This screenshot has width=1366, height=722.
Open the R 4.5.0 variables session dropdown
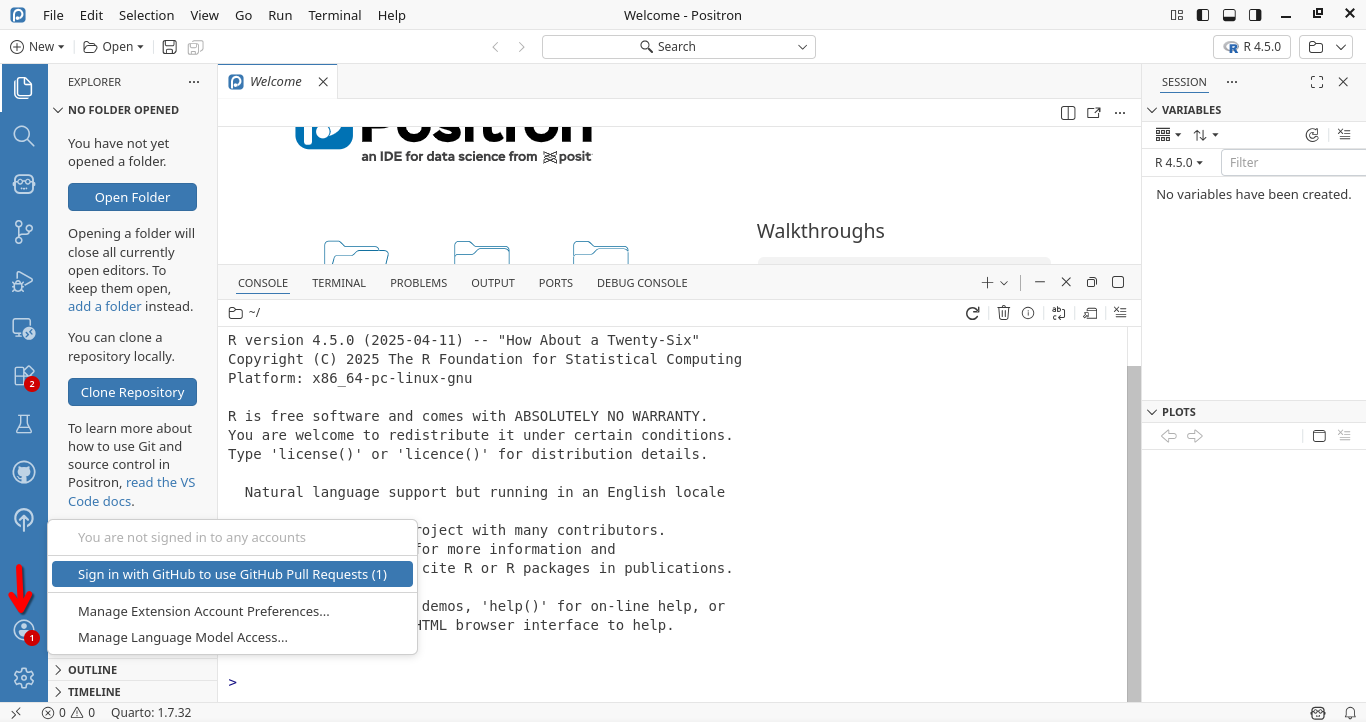(1180, 163)
